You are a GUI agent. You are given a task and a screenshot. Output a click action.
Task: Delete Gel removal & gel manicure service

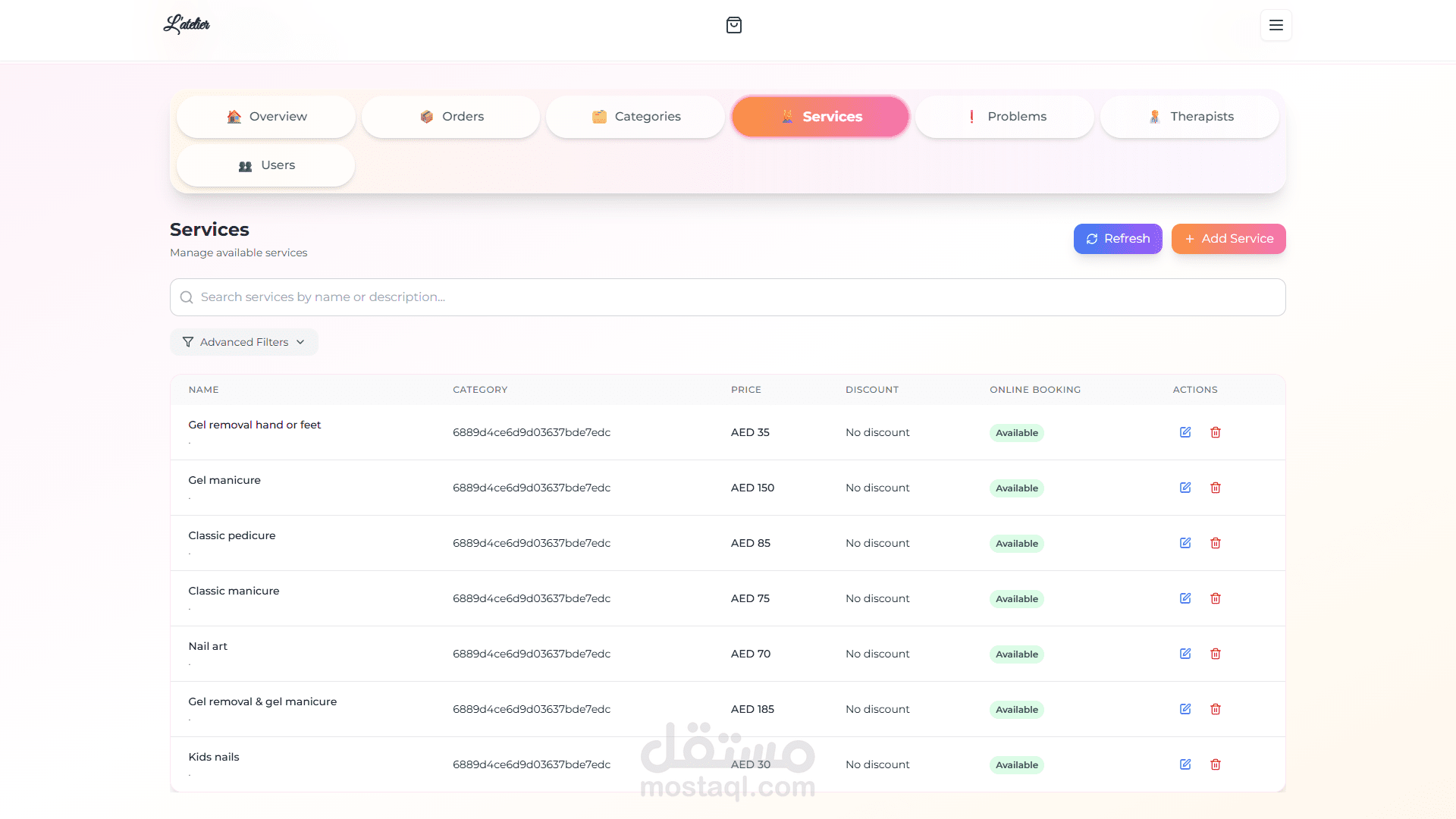click(x=1216, y=709)
